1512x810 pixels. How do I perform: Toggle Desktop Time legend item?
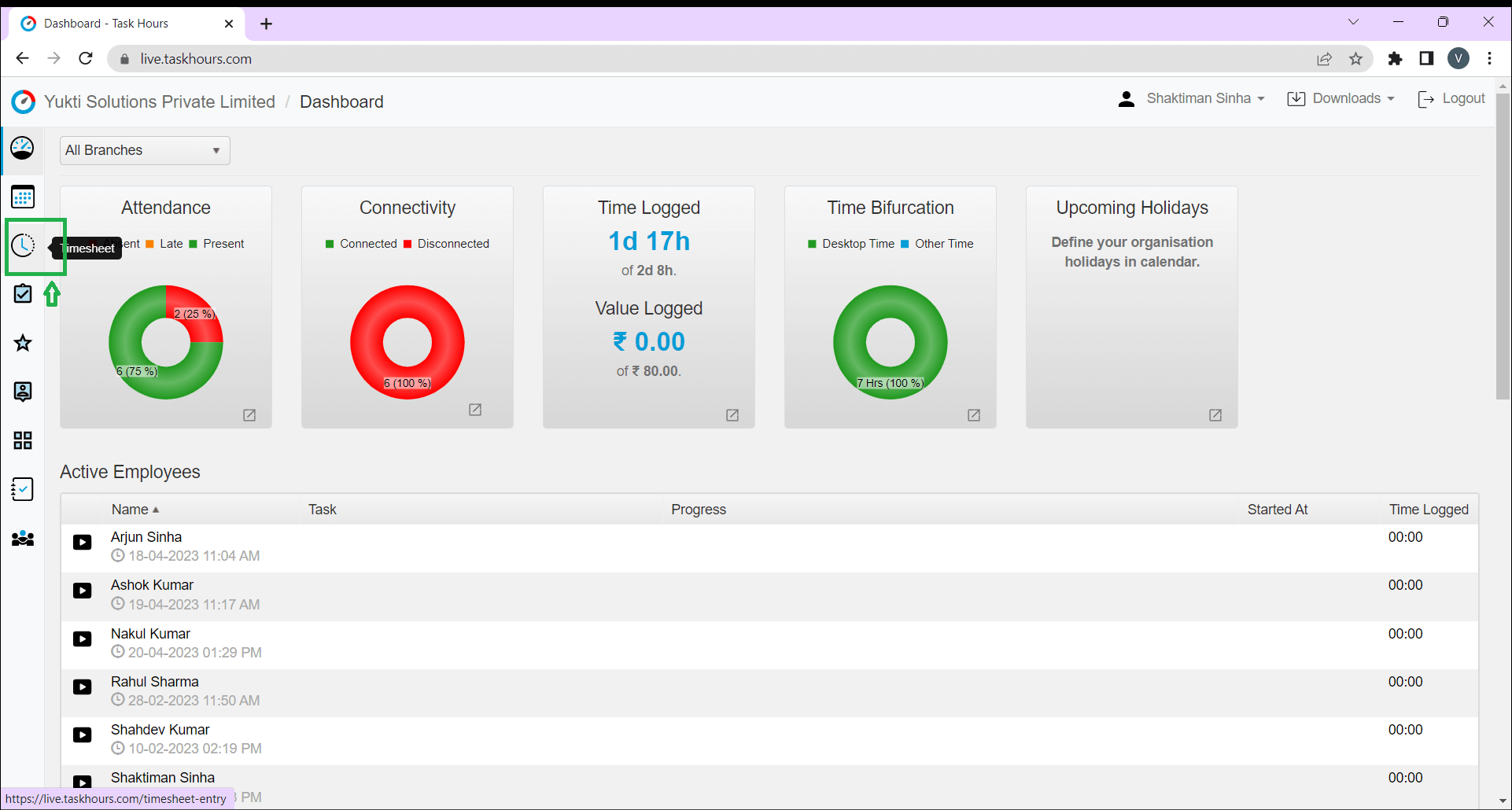click(x=851, y=244)
